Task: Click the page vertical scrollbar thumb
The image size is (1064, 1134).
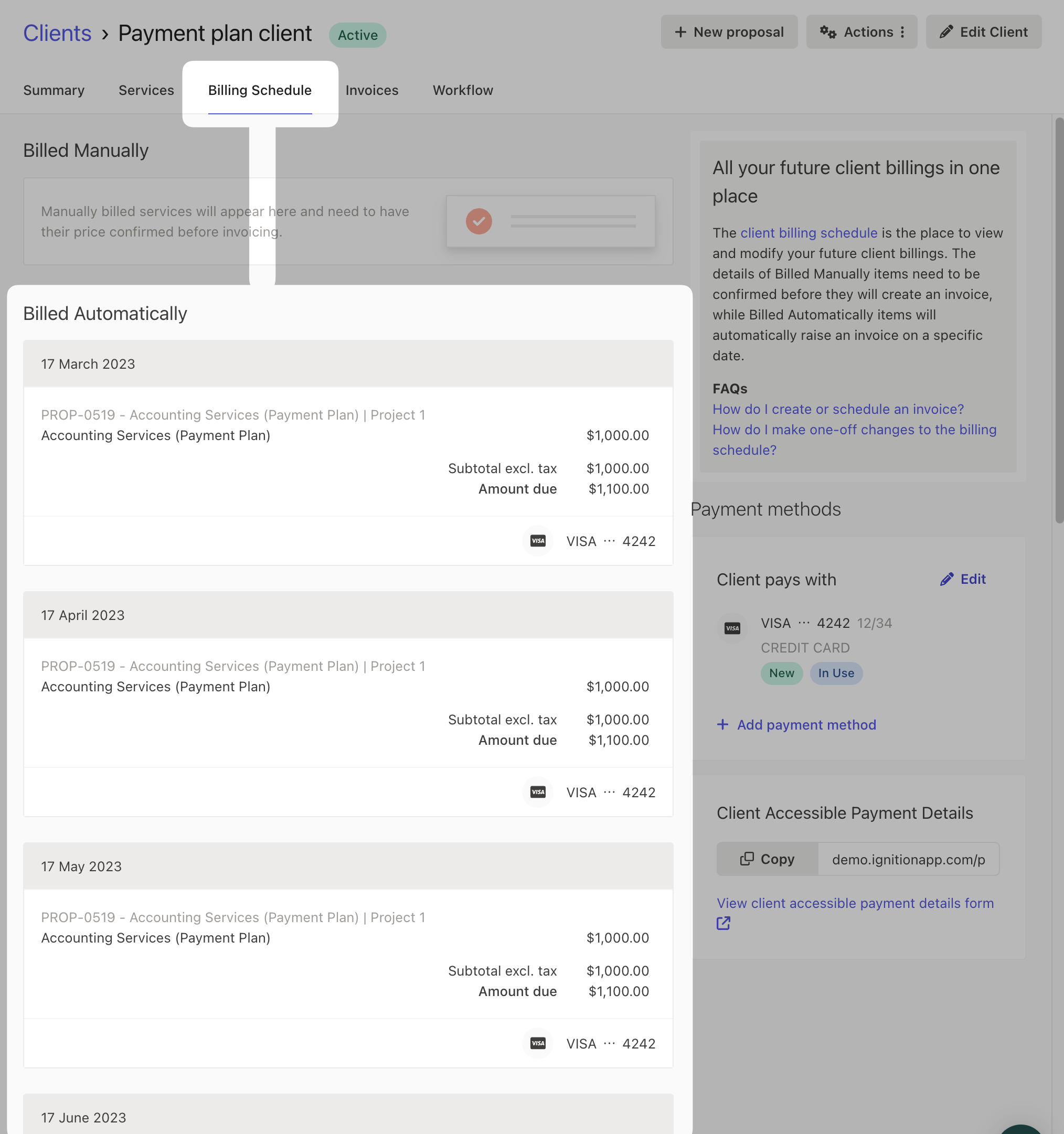Action: click(1059, 319)
